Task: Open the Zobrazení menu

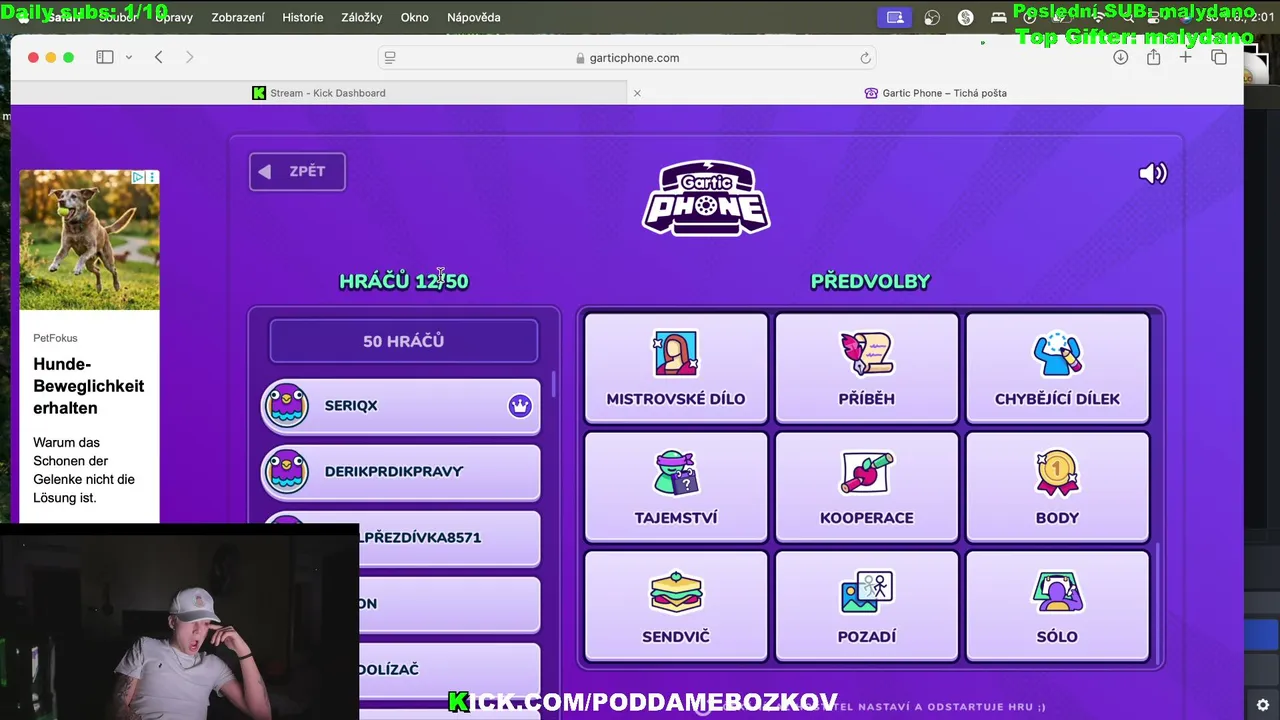Action: [x=238, y=17]
